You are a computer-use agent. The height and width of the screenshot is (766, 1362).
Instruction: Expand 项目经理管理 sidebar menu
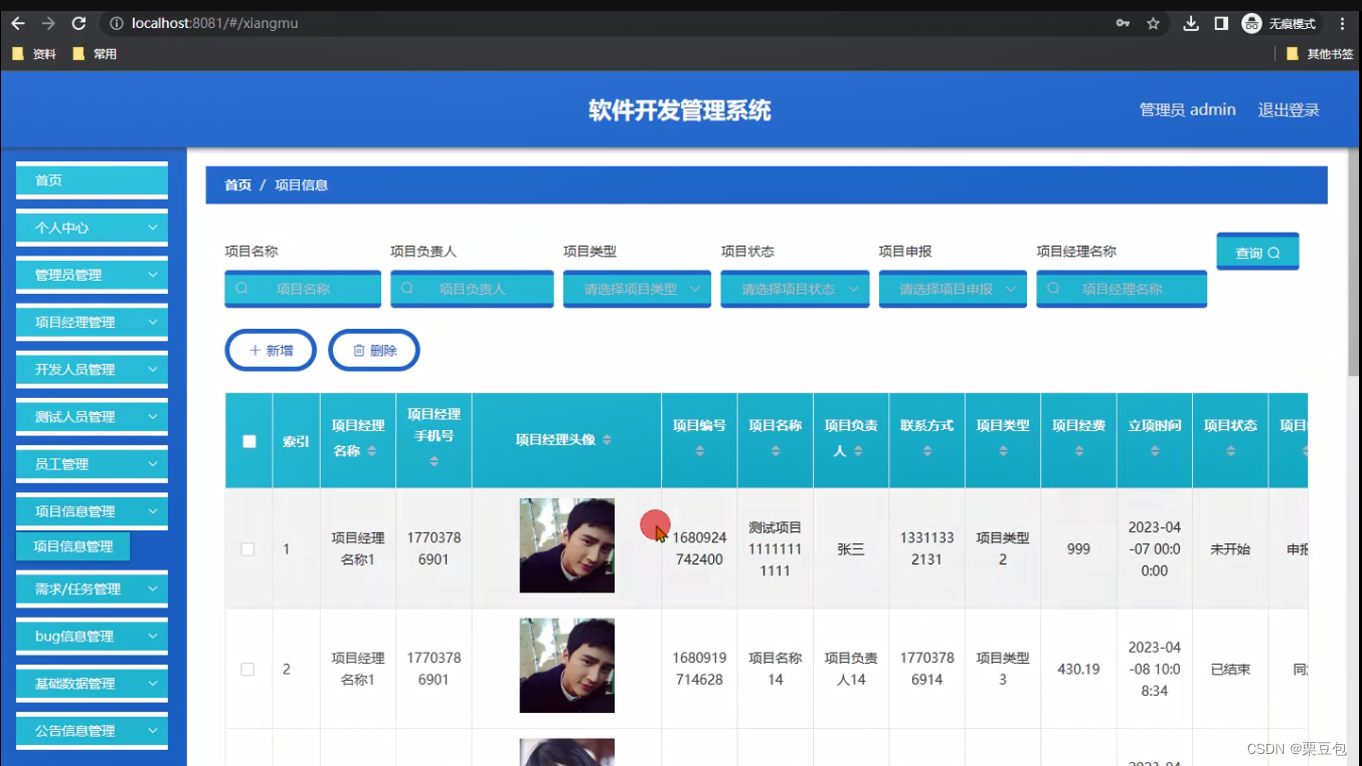coord(92,322)
